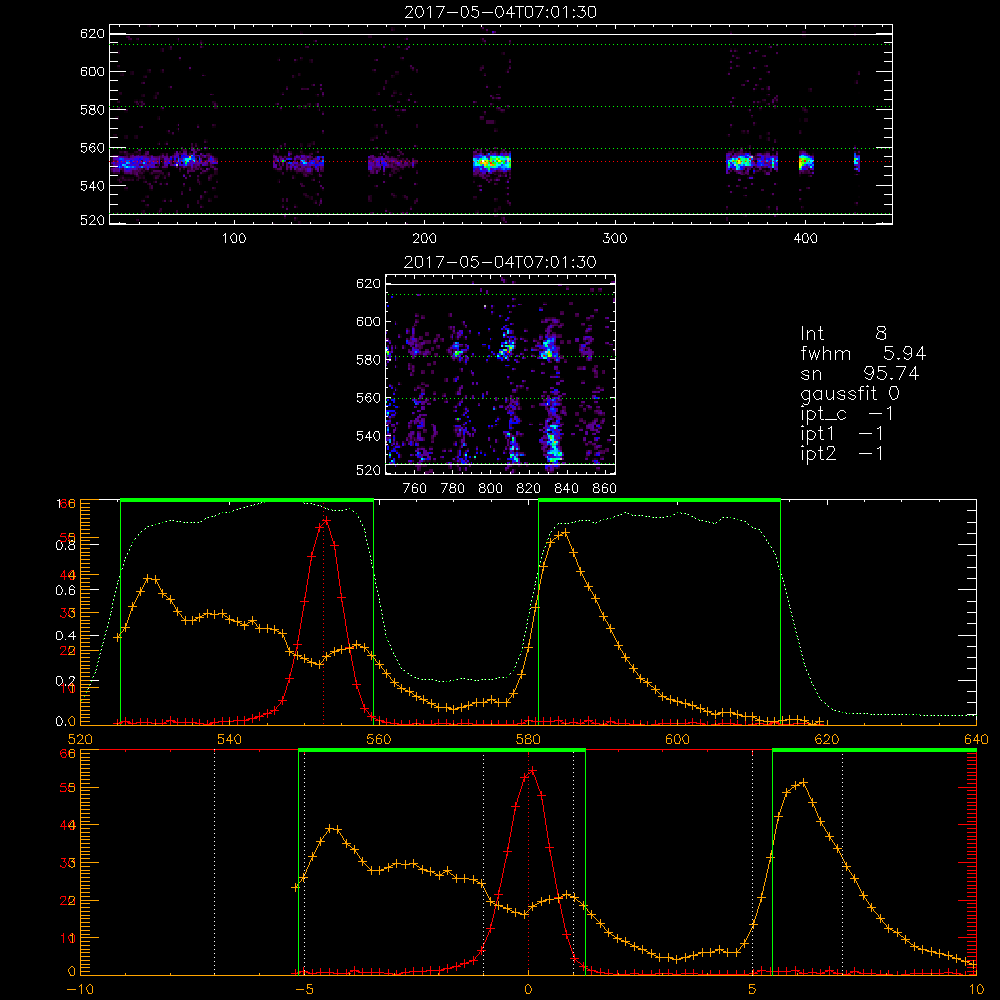Click the 44 y-axis label of the bottom plot
1000x1000 pixels.
tap(68, 825)
